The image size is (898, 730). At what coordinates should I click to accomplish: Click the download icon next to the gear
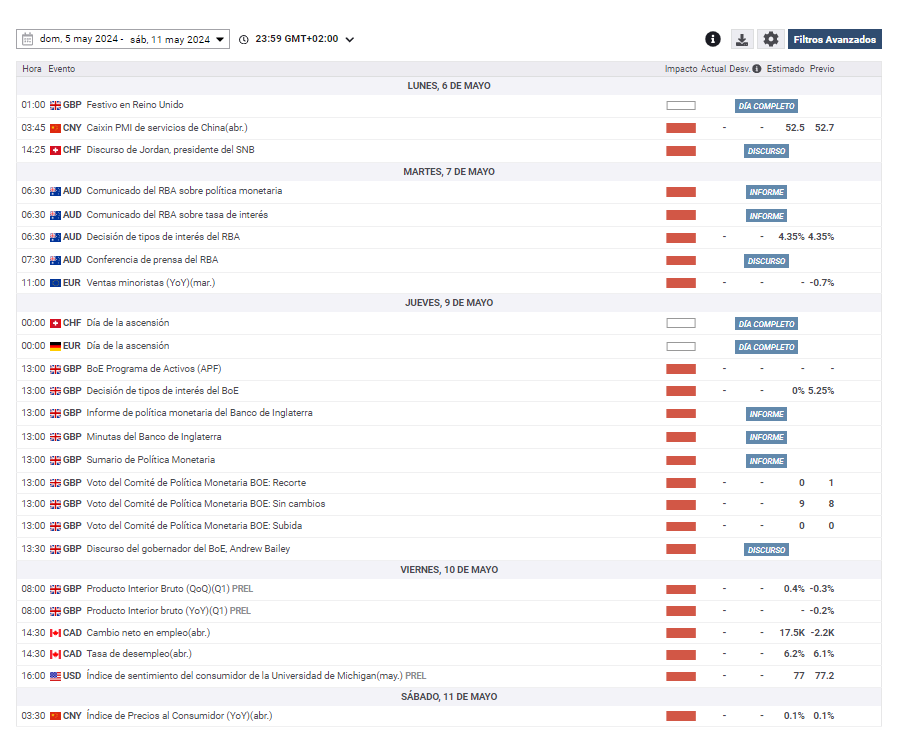tap(742, 39)
